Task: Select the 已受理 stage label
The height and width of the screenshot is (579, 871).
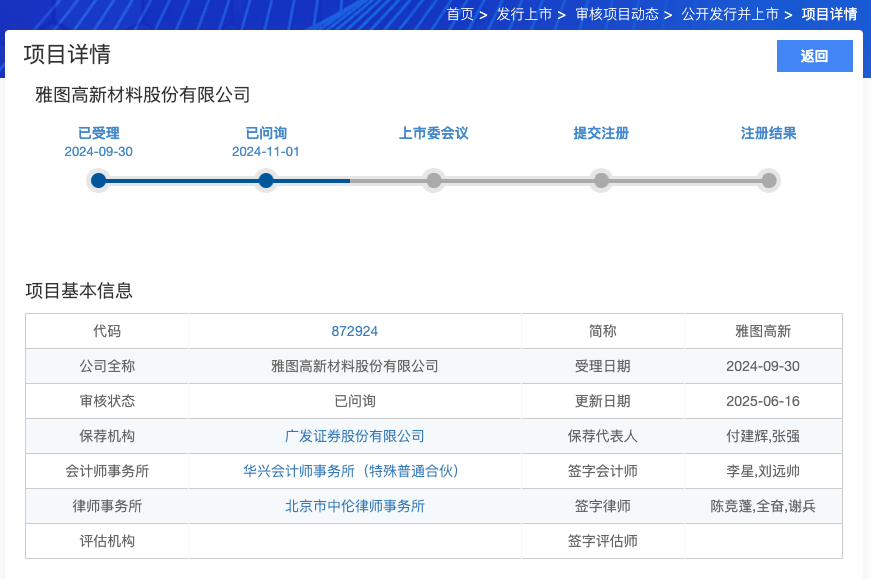Action: point(98,133)
